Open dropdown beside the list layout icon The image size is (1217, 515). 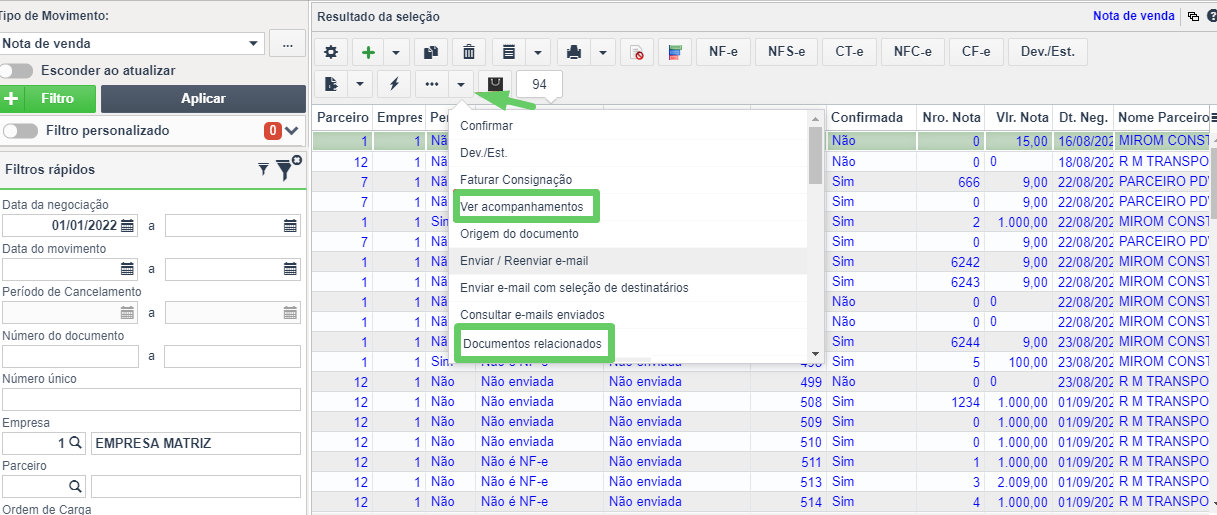[537, 52]
